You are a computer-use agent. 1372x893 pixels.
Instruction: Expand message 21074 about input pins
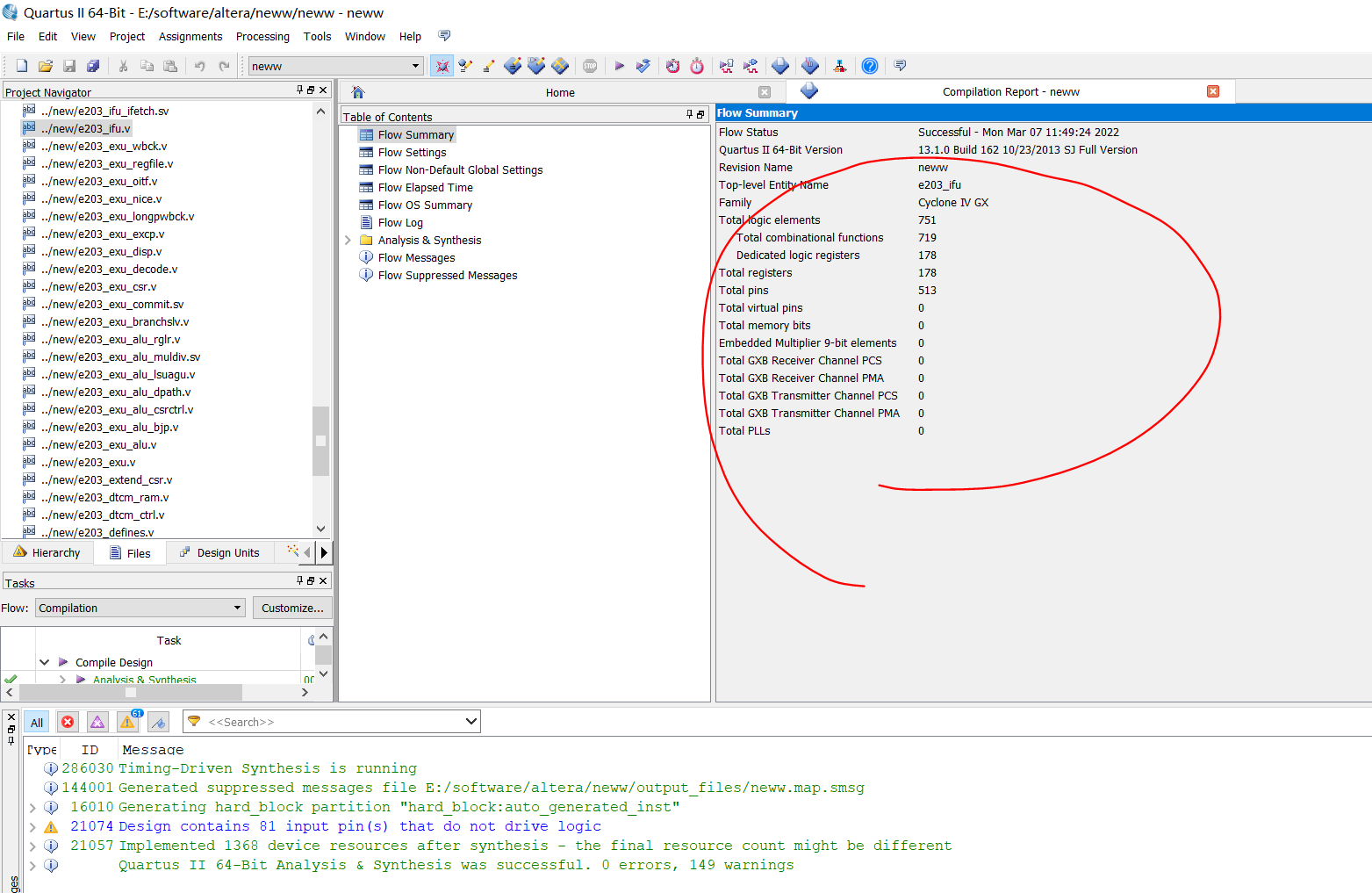32,826
